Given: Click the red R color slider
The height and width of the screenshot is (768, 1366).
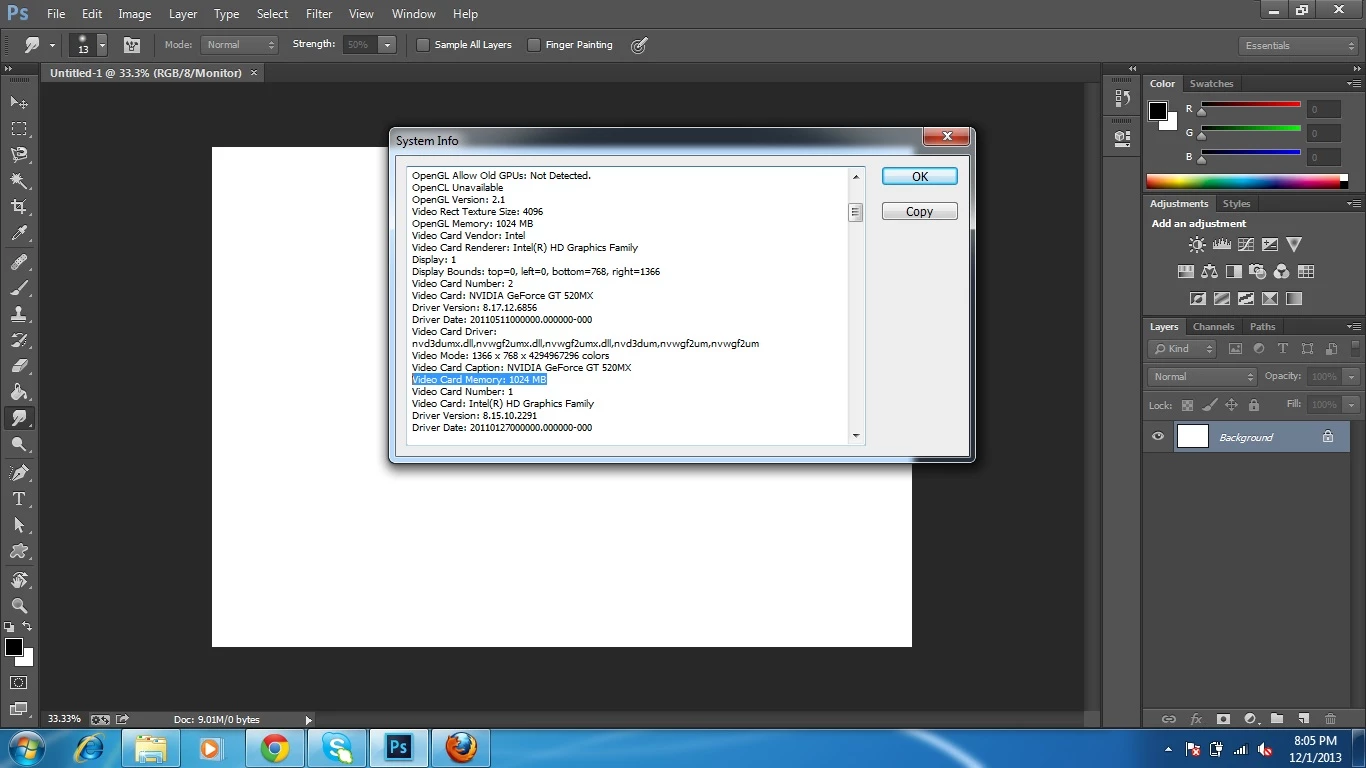Looking at the screenshot, I should [1250, 105].
